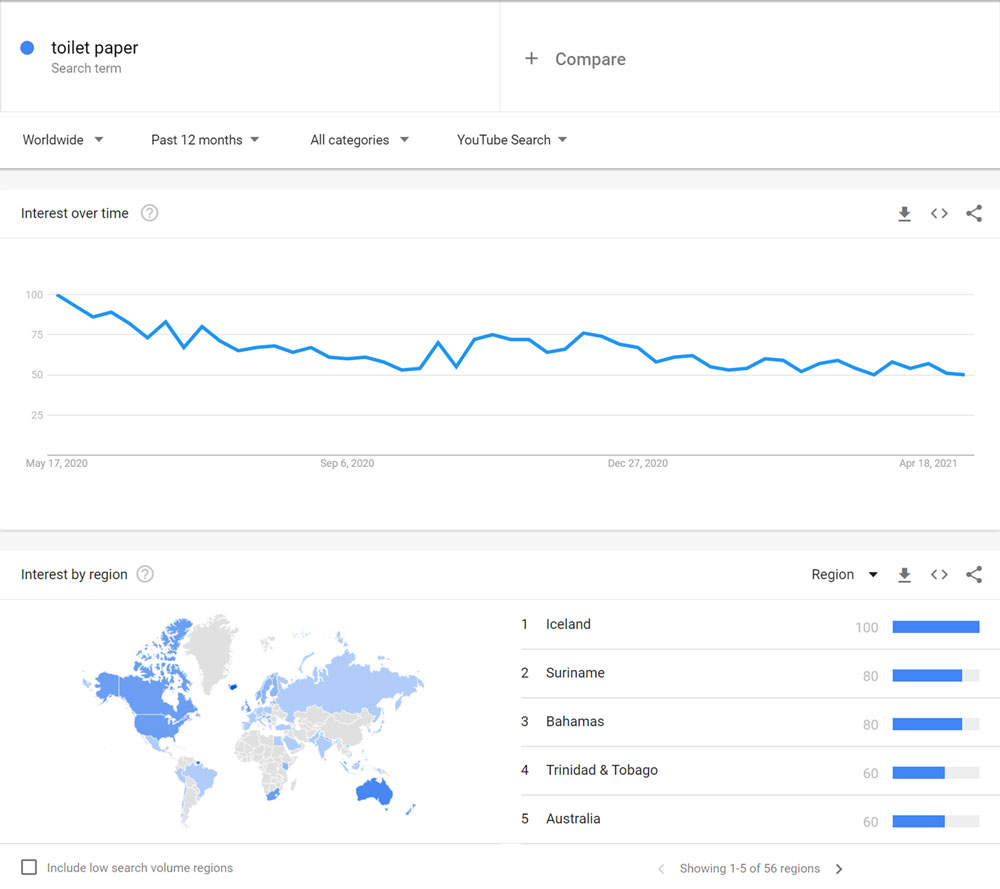Open the YouTube Search type dropdown

pyautogui.click(x=511, y=140)
